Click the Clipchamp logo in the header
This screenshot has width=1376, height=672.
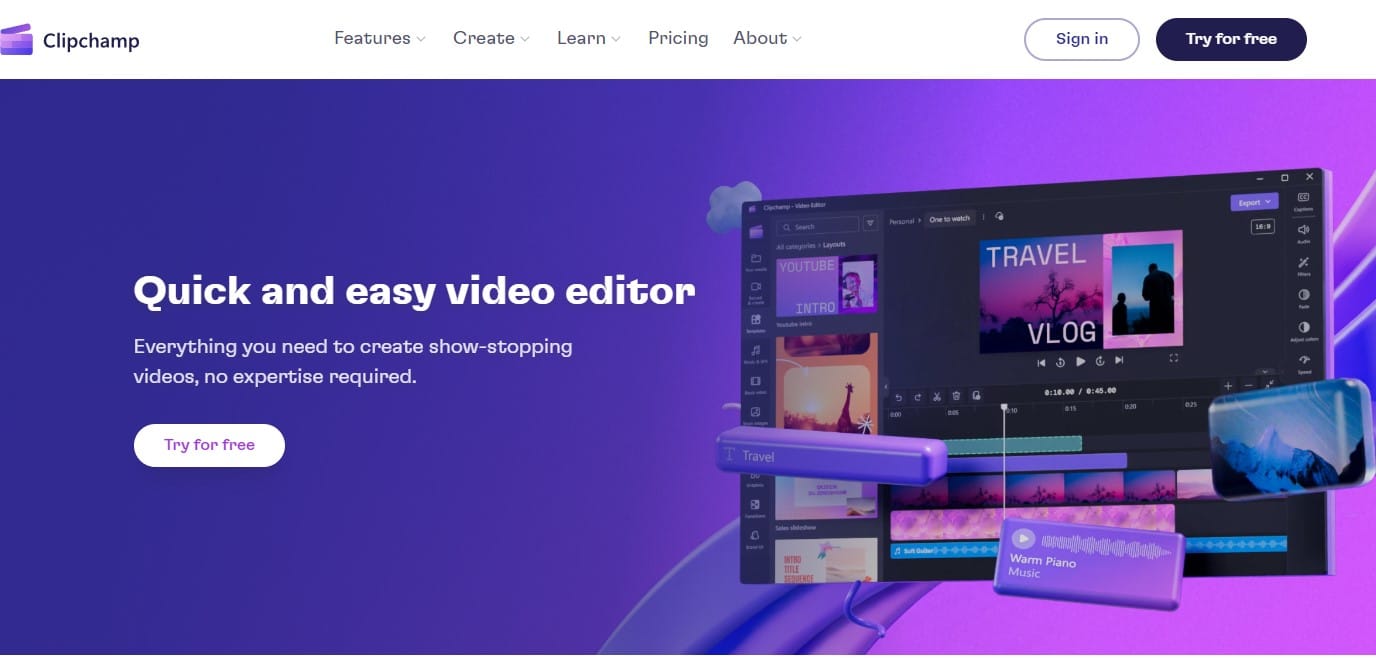pyautogui.click(x=70, y=40)
